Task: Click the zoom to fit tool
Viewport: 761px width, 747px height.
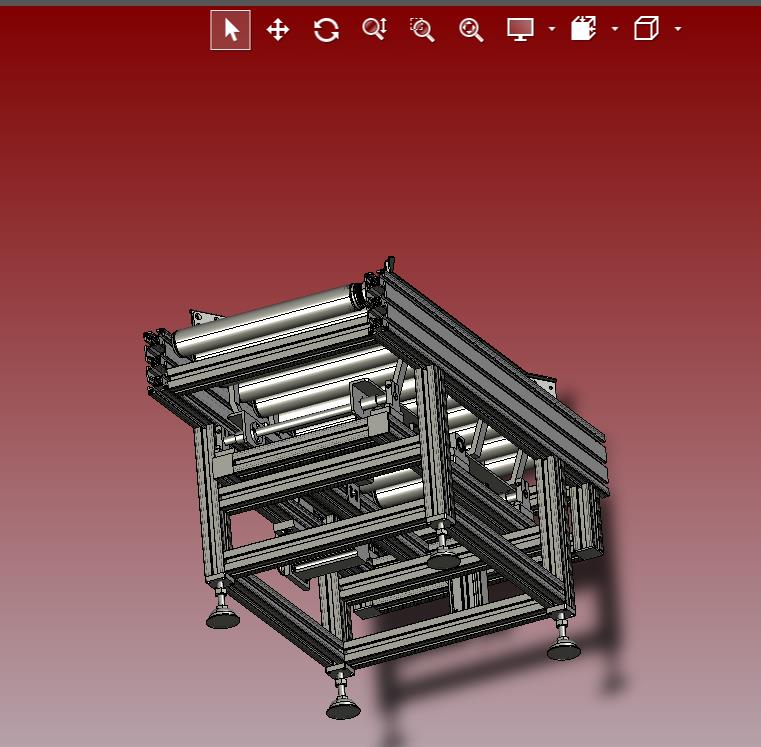Action: (471, 30)
